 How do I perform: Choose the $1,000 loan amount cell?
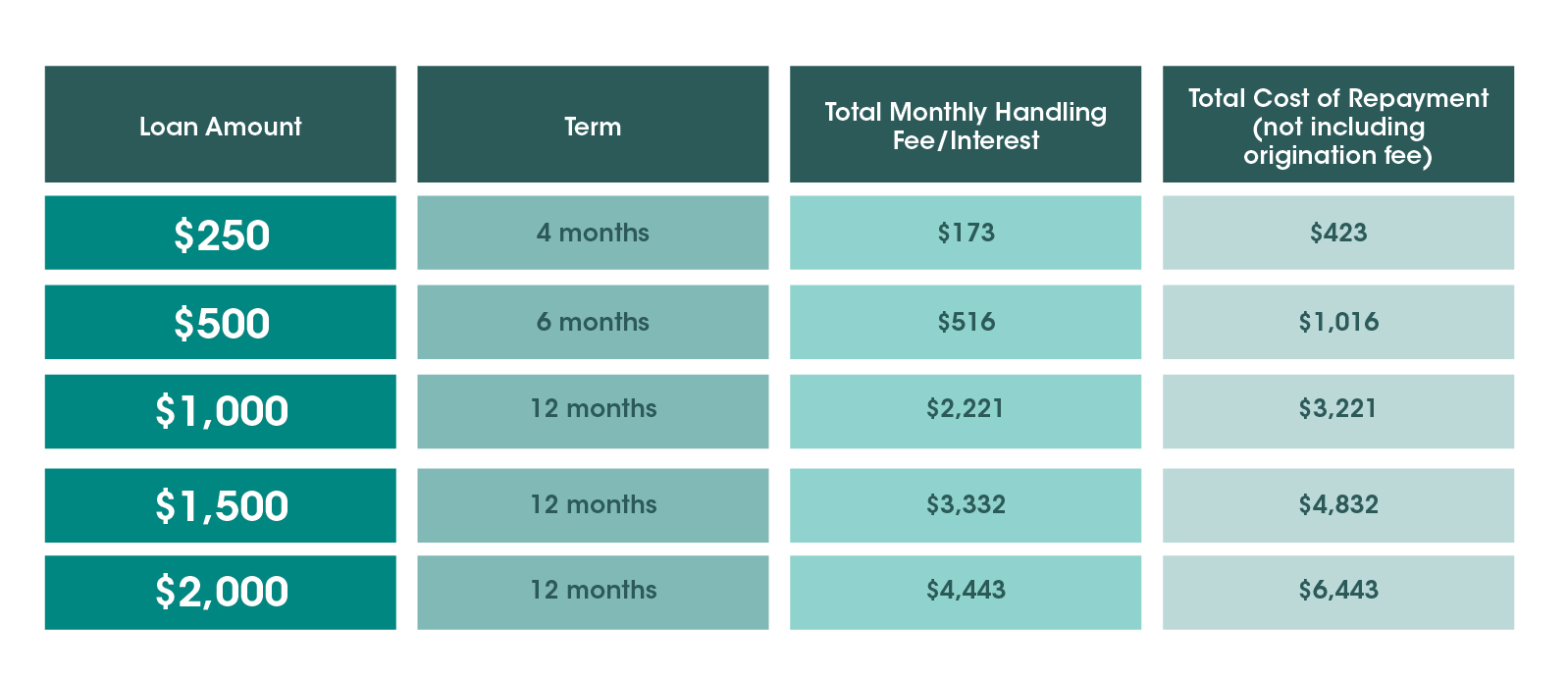[220, 411]
